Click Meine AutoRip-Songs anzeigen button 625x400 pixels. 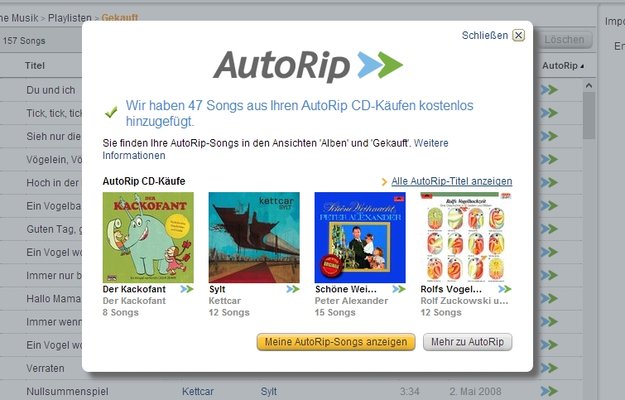[336, 342]
